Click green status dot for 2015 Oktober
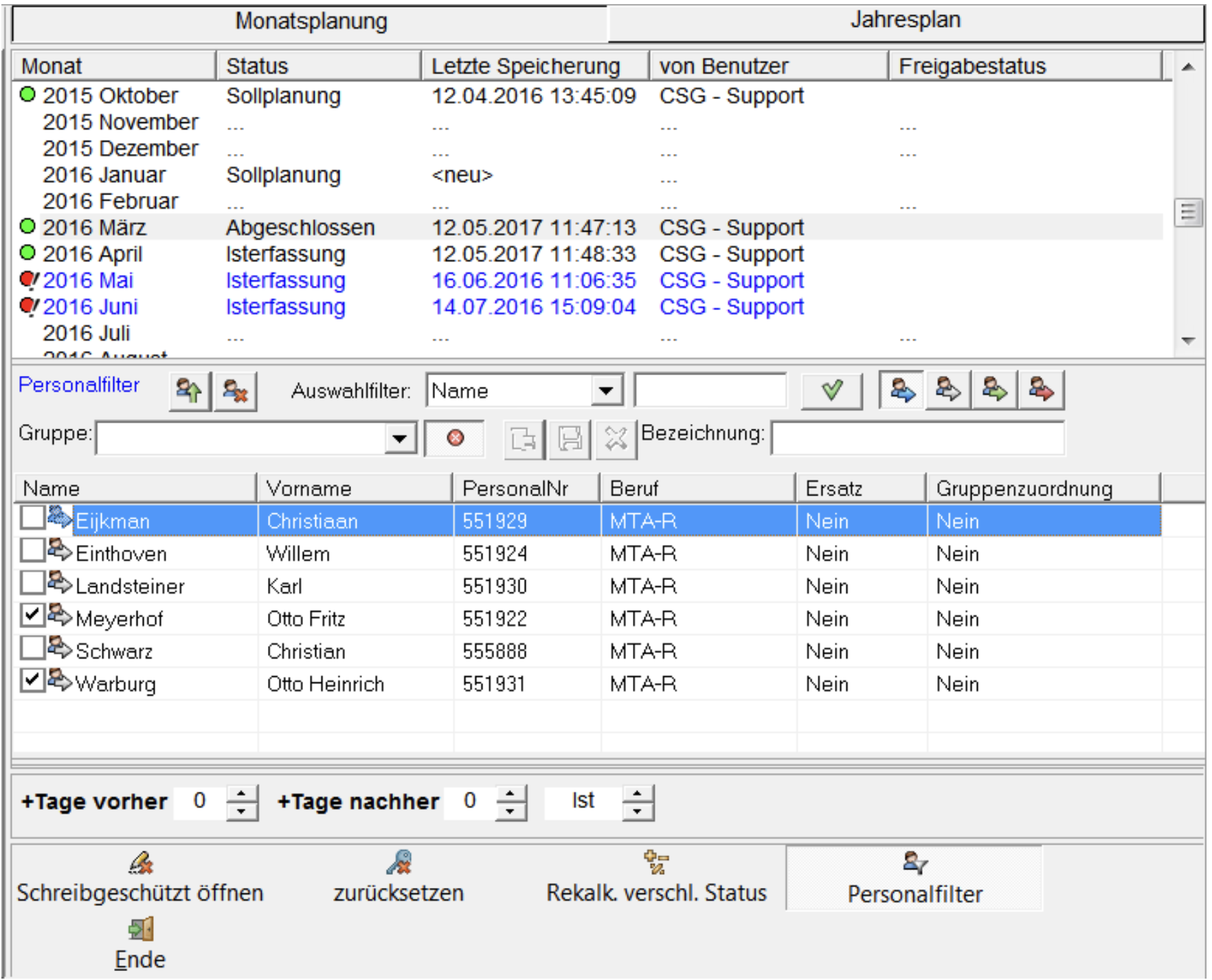This screenshot has height=980, width=1212. click(27, 94)
